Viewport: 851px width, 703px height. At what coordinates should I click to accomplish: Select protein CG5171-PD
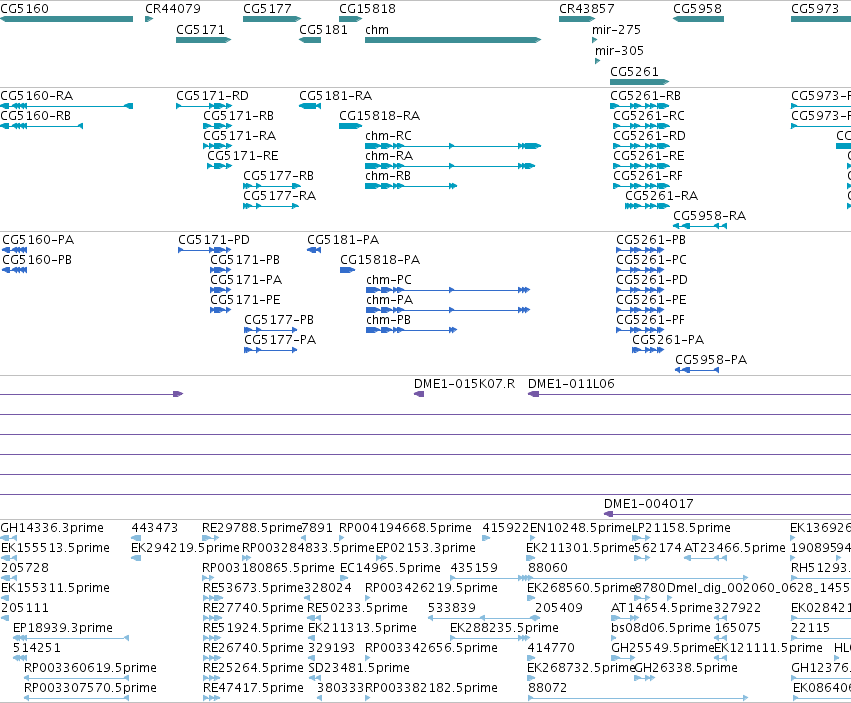(x=214, y=240)
